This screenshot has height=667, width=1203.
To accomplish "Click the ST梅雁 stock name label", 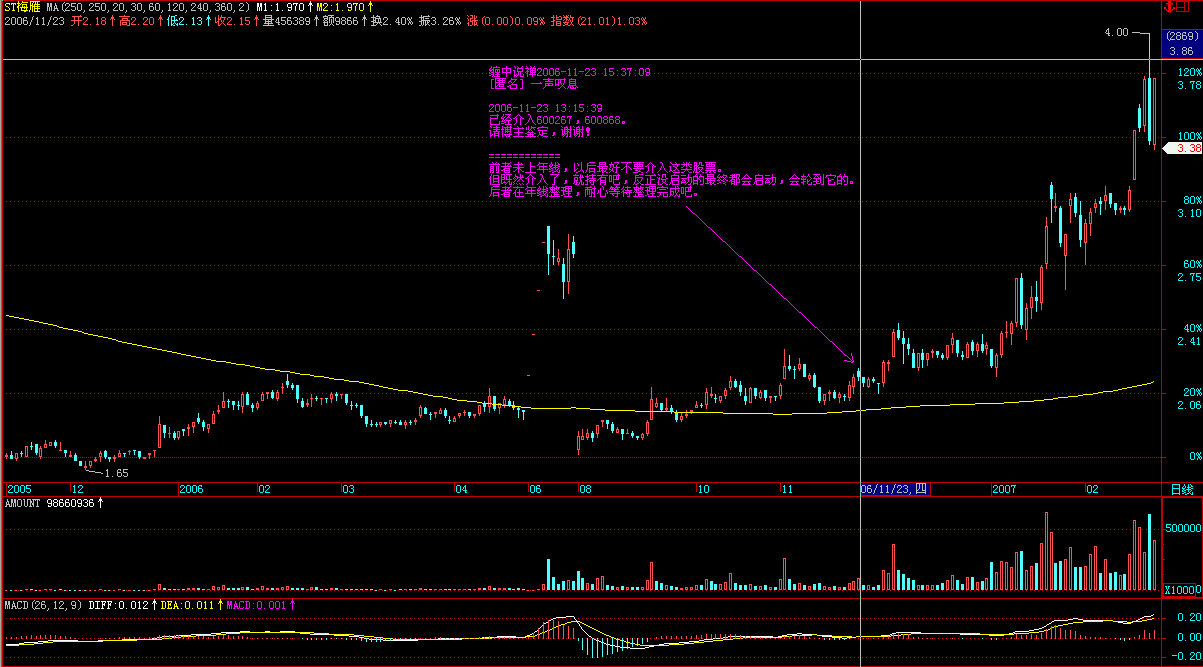I will (22, 7).
